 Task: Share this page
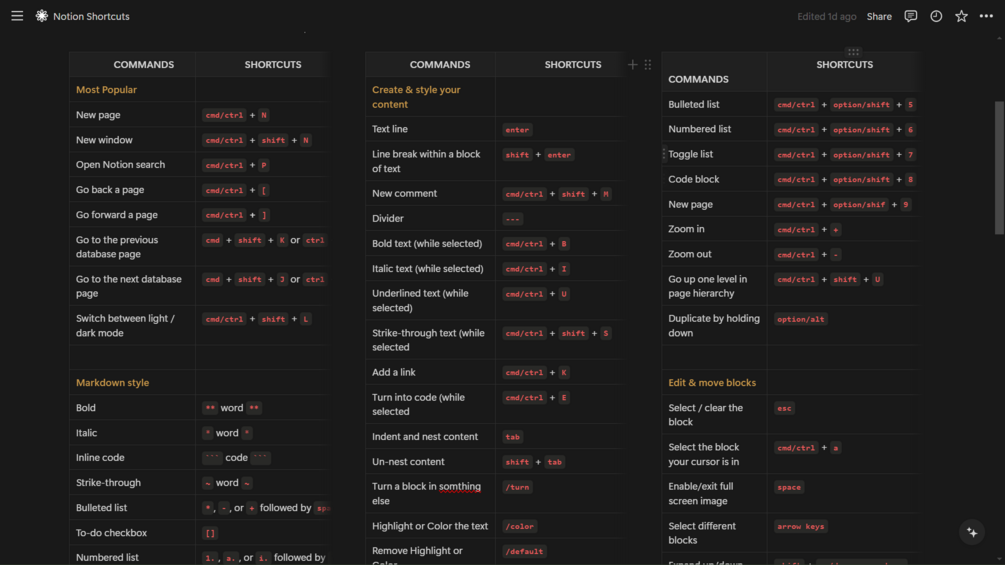click(x=879, y=17)
